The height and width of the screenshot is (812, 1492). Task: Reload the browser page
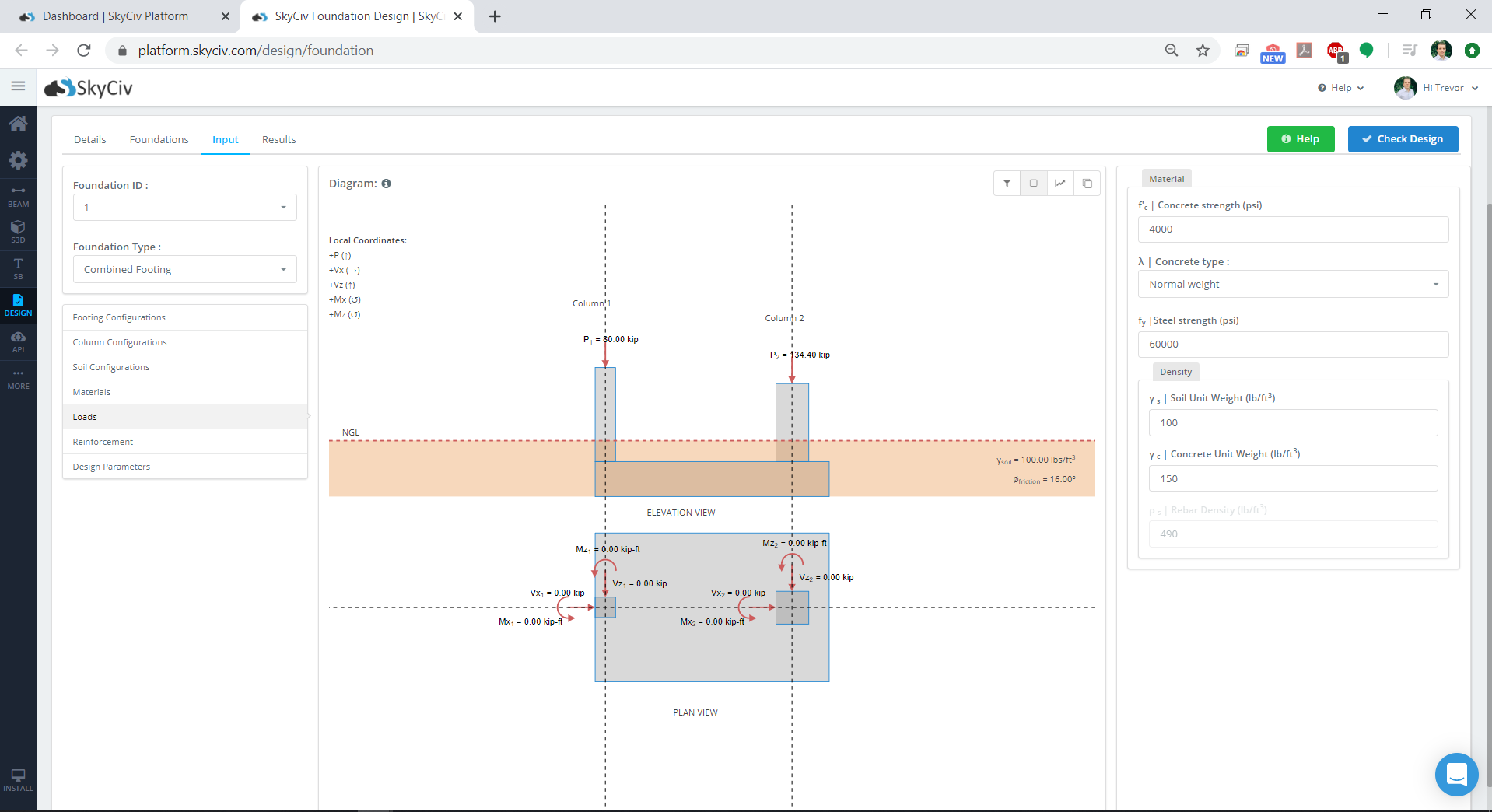point(84,51)
